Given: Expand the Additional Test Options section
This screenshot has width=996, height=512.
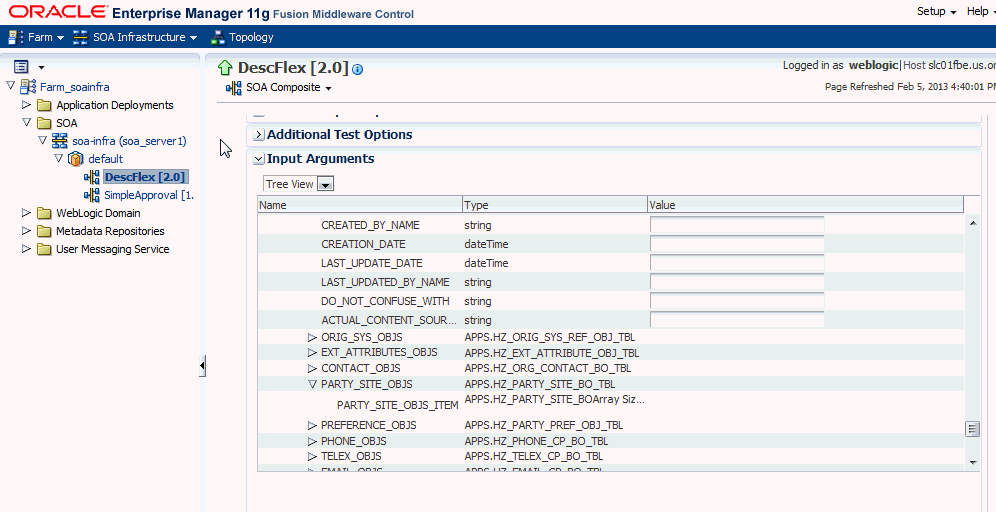Looking at the screenshot, I should click(x=259, y=135).
